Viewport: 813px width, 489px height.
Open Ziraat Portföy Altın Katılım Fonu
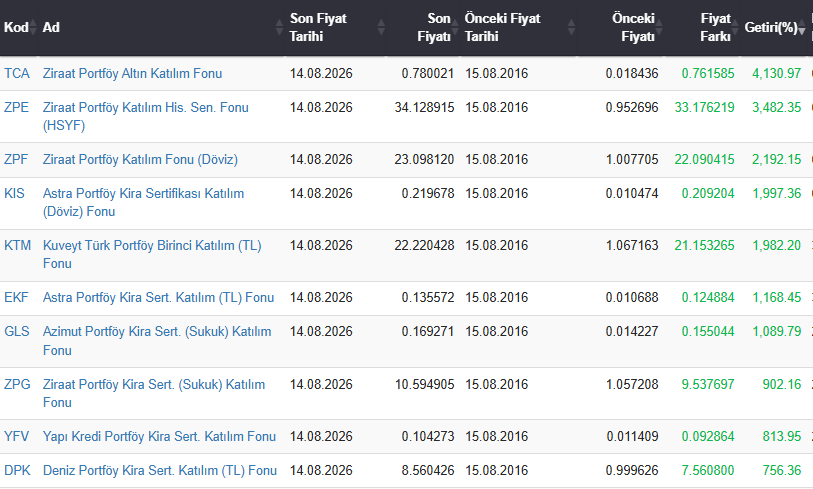click(132, 74)
